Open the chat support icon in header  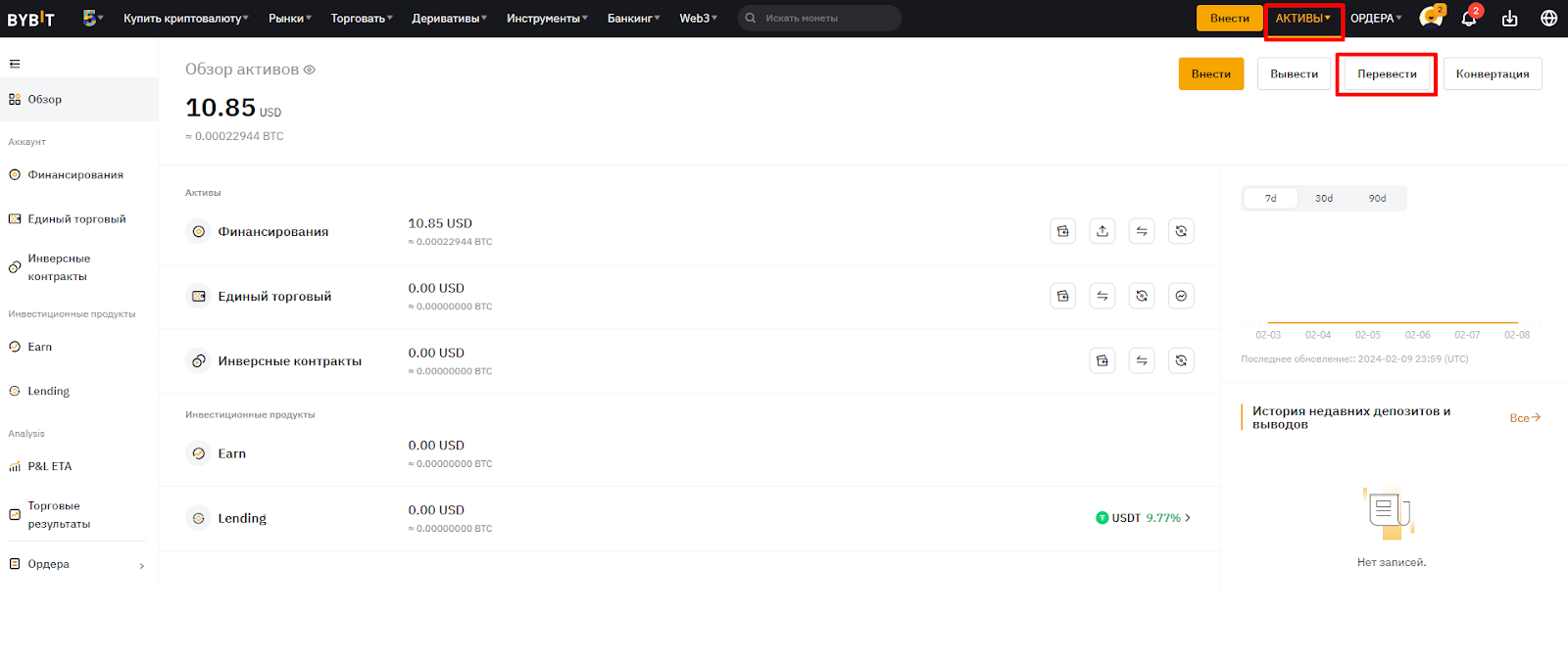(x=1431, y=18)
